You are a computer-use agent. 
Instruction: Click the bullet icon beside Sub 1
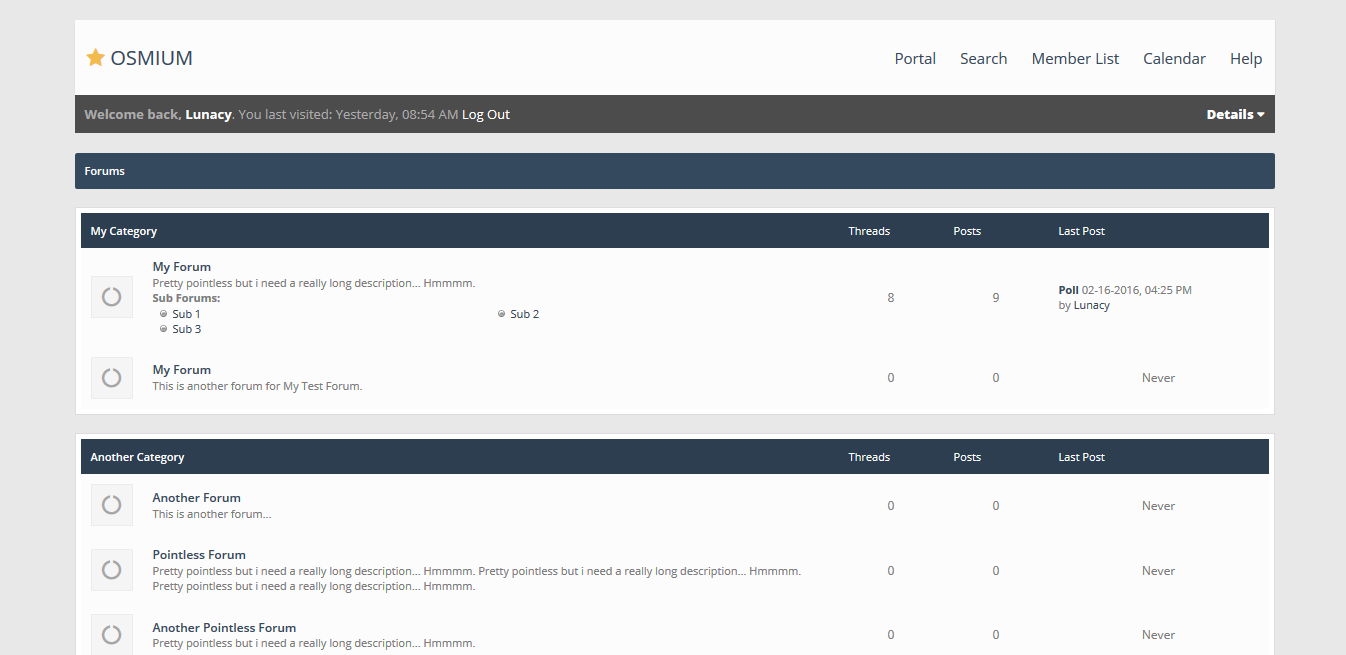click(x=163, y=314)
